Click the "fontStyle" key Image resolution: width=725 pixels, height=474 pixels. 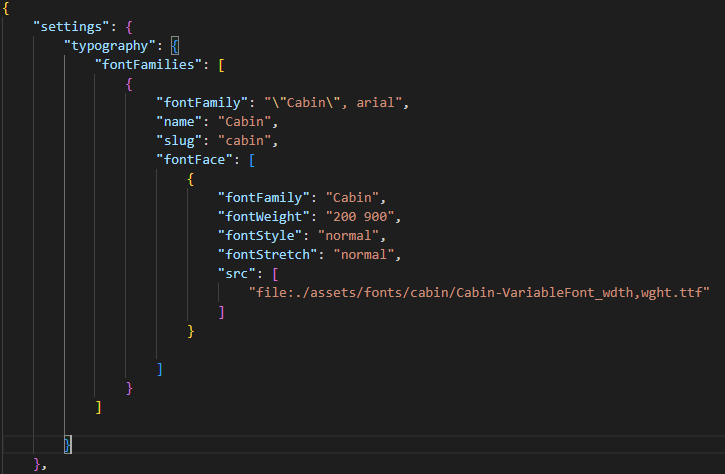pyautogui.click(x=260, y=235)
